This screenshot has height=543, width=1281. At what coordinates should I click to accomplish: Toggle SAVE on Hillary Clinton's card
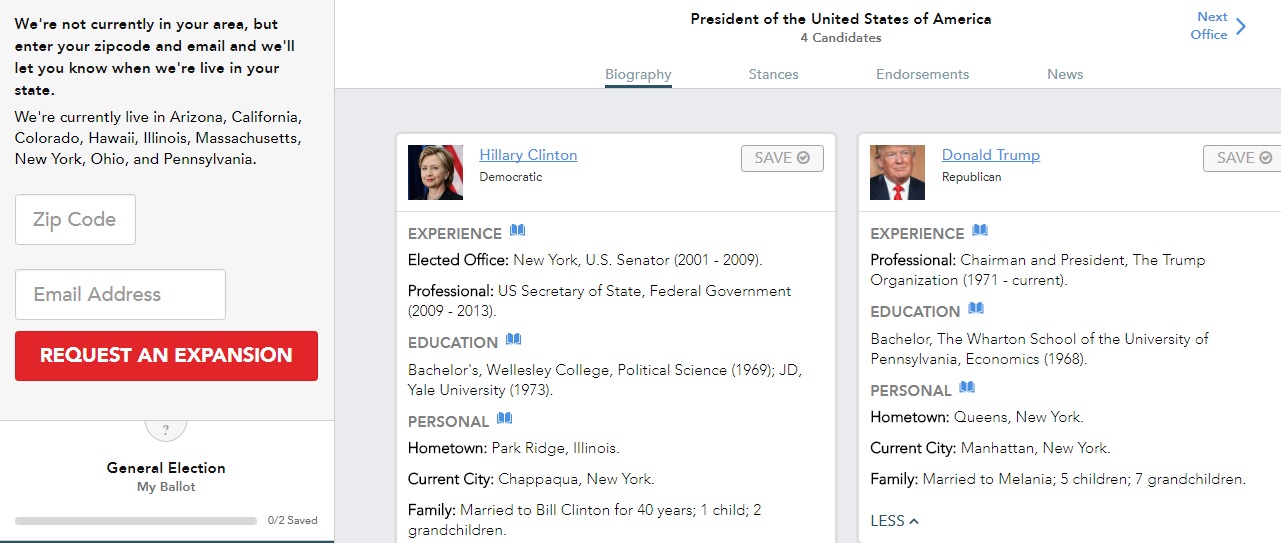[x=782, y=158]
